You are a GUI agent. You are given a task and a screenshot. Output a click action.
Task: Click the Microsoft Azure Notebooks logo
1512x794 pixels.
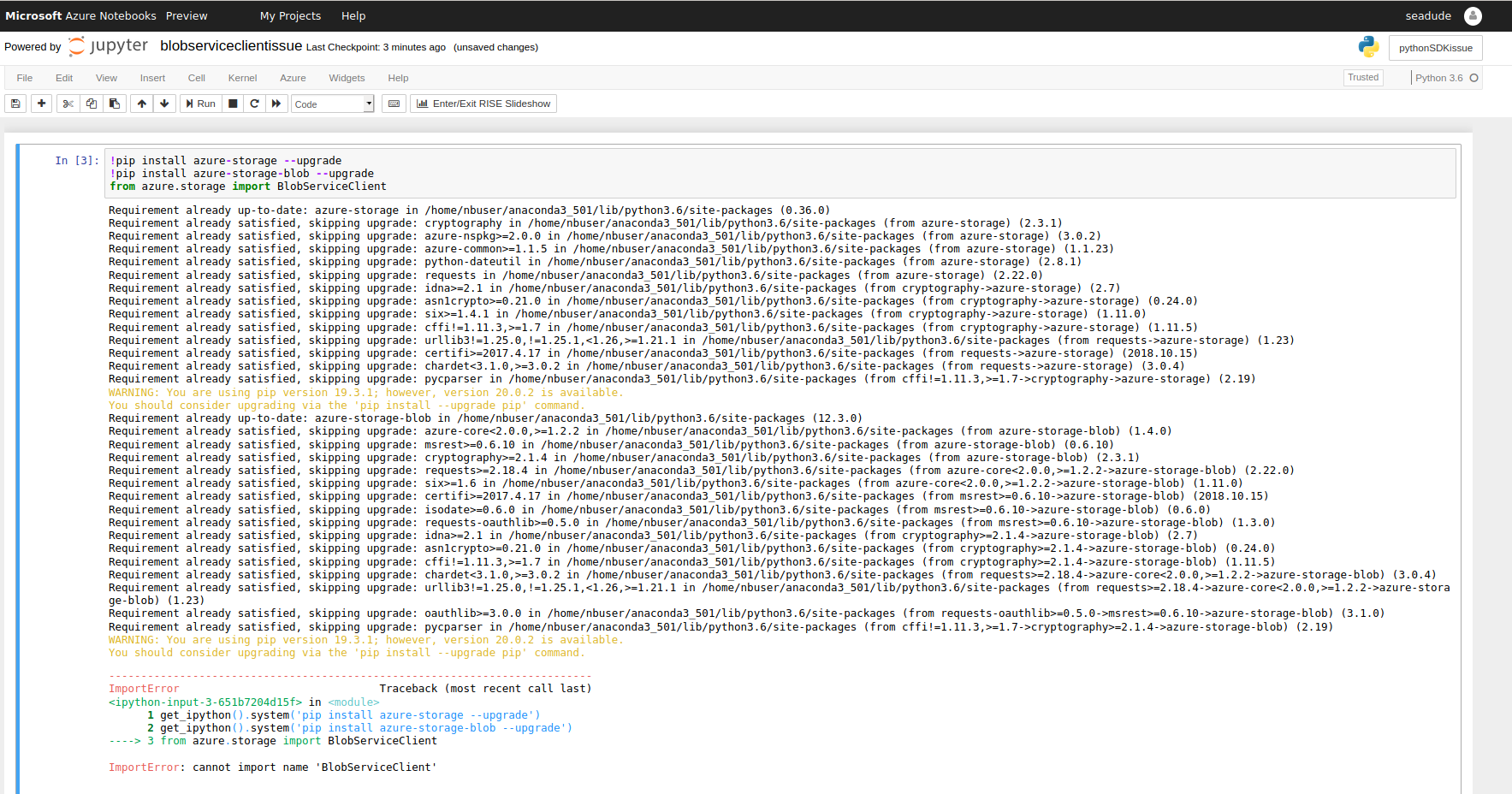click(80, 15)
